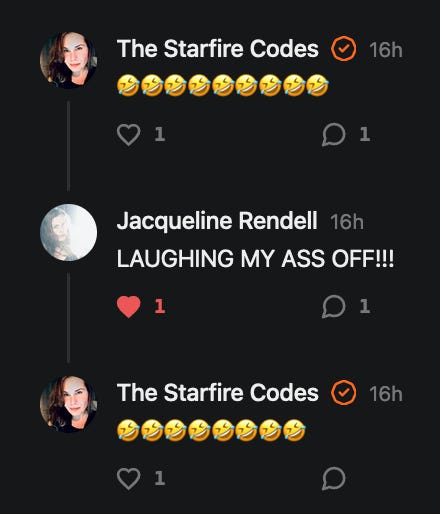The height and width of the screenshot is (514, 440).
Task: Reply to Jacqueline Rendell's comment
Action: (x=334, y=306)
